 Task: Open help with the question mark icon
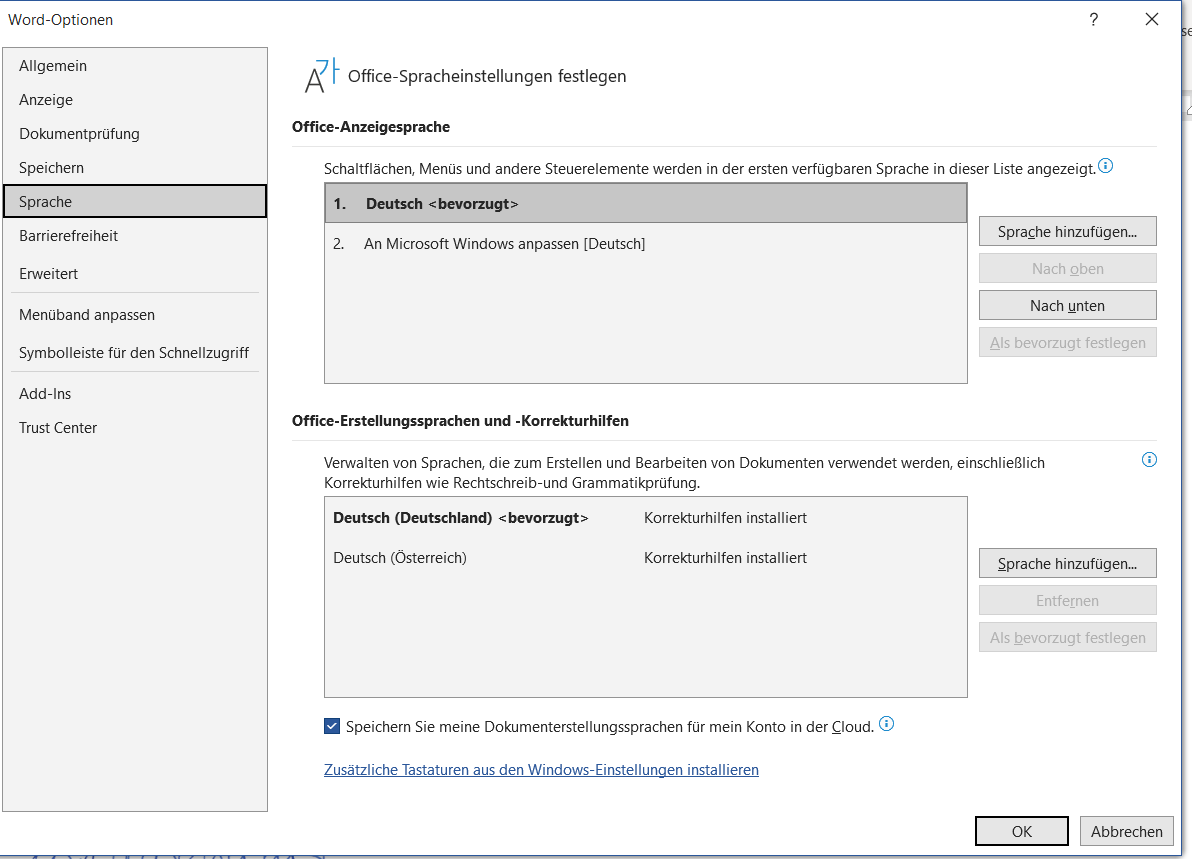pos(1093,20)
